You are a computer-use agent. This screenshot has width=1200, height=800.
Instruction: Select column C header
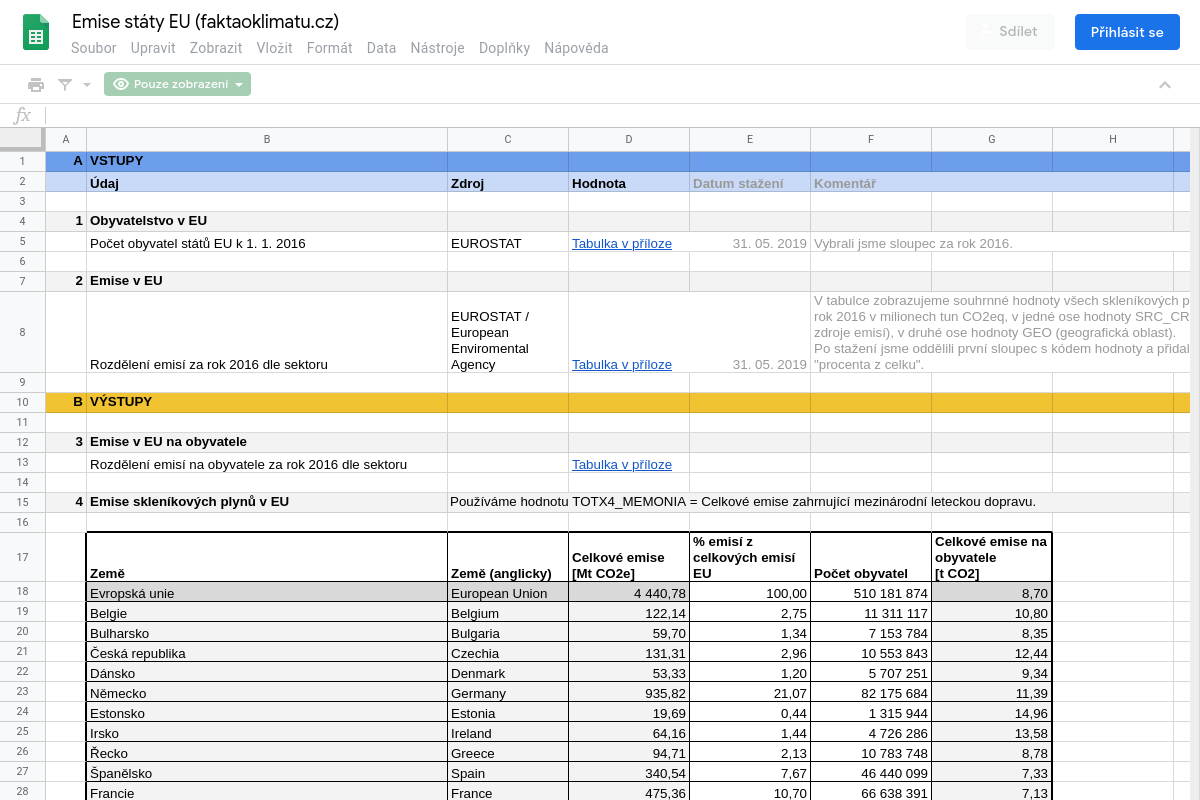508,139
